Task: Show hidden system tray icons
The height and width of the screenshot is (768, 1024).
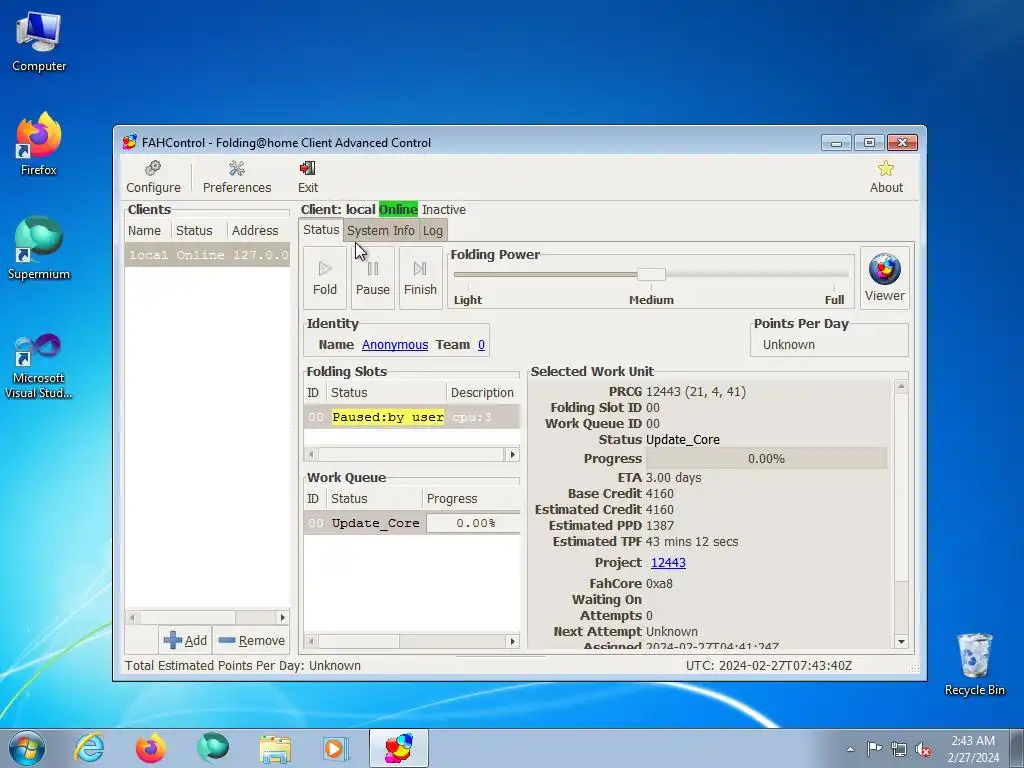Action: pos(850,749)
